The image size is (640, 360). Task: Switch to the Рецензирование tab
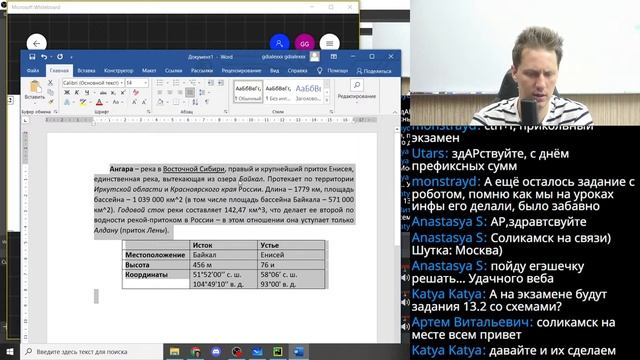point(241,71)
